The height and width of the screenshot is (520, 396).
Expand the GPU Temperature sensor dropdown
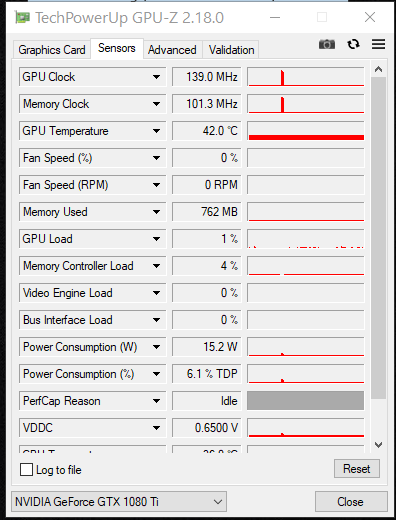click(156, 131)
